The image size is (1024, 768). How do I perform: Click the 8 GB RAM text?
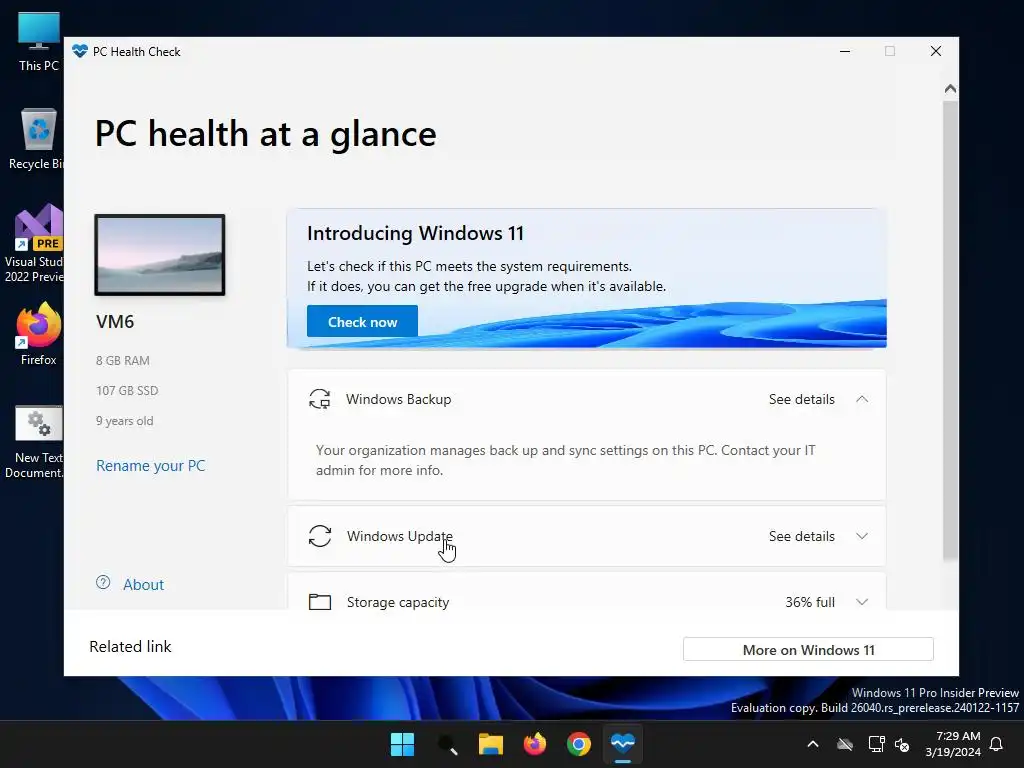pyautogui.click(x=123, y=360)
